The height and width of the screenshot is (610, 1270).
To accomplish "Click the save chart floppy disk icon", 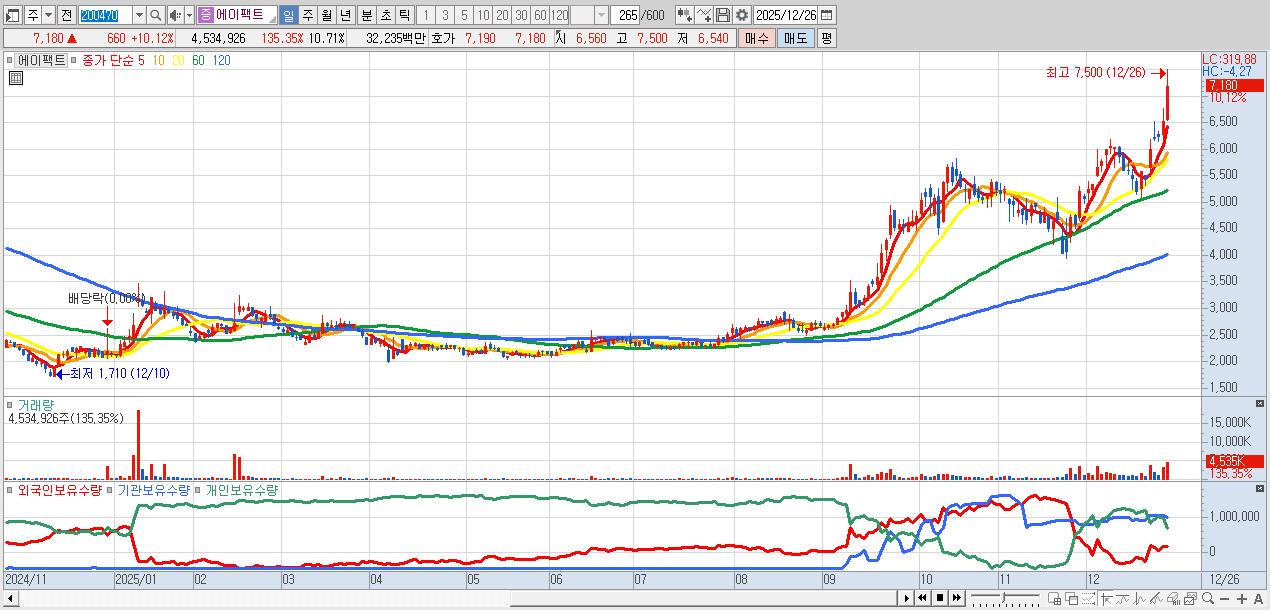I will point(724,15).
